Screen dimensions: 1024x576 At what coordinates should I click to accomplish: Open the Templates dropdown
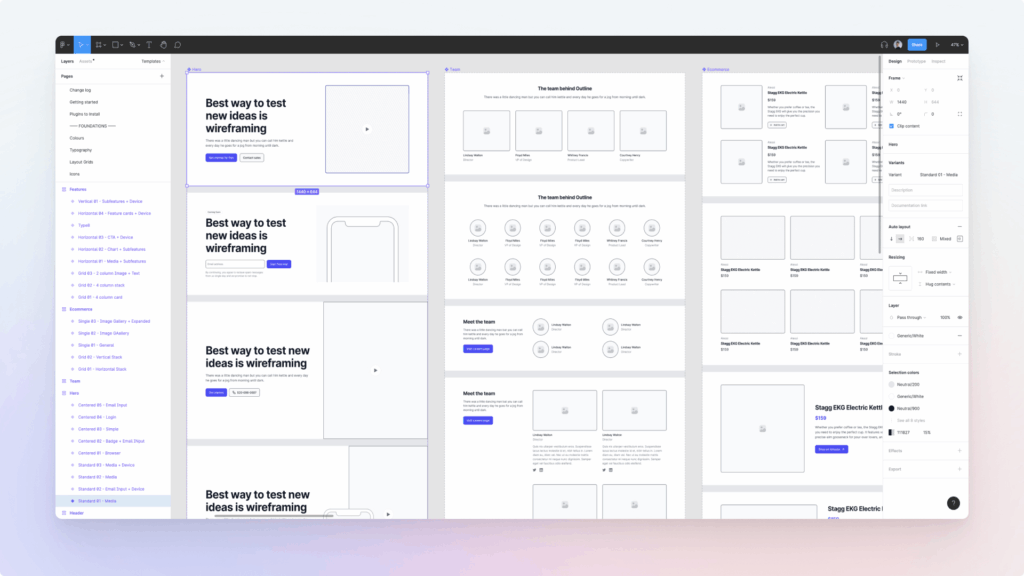(153, 61)
